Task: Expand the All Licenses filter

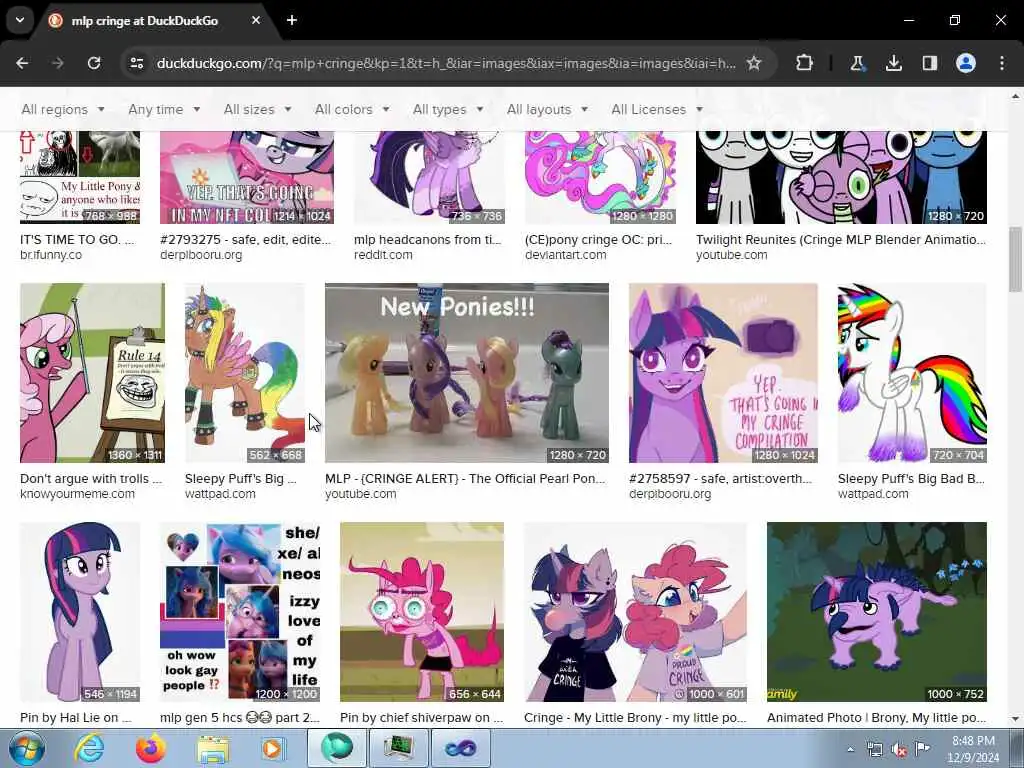Action: point(657,110)
